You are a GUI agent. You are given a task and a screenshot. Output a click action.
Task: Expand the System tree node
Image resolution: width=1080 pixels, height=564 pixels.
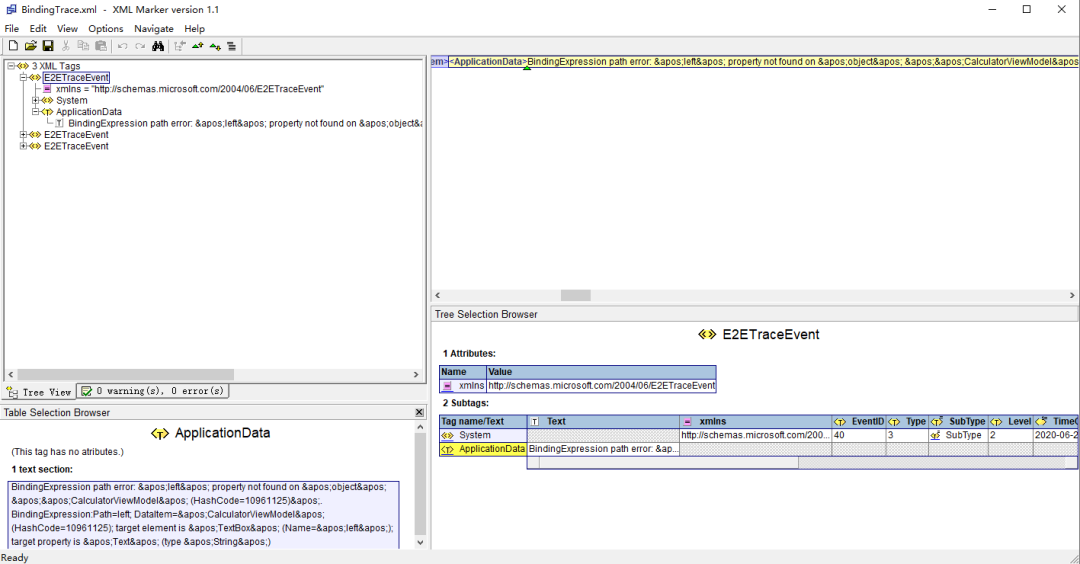(x=35, y=101)
